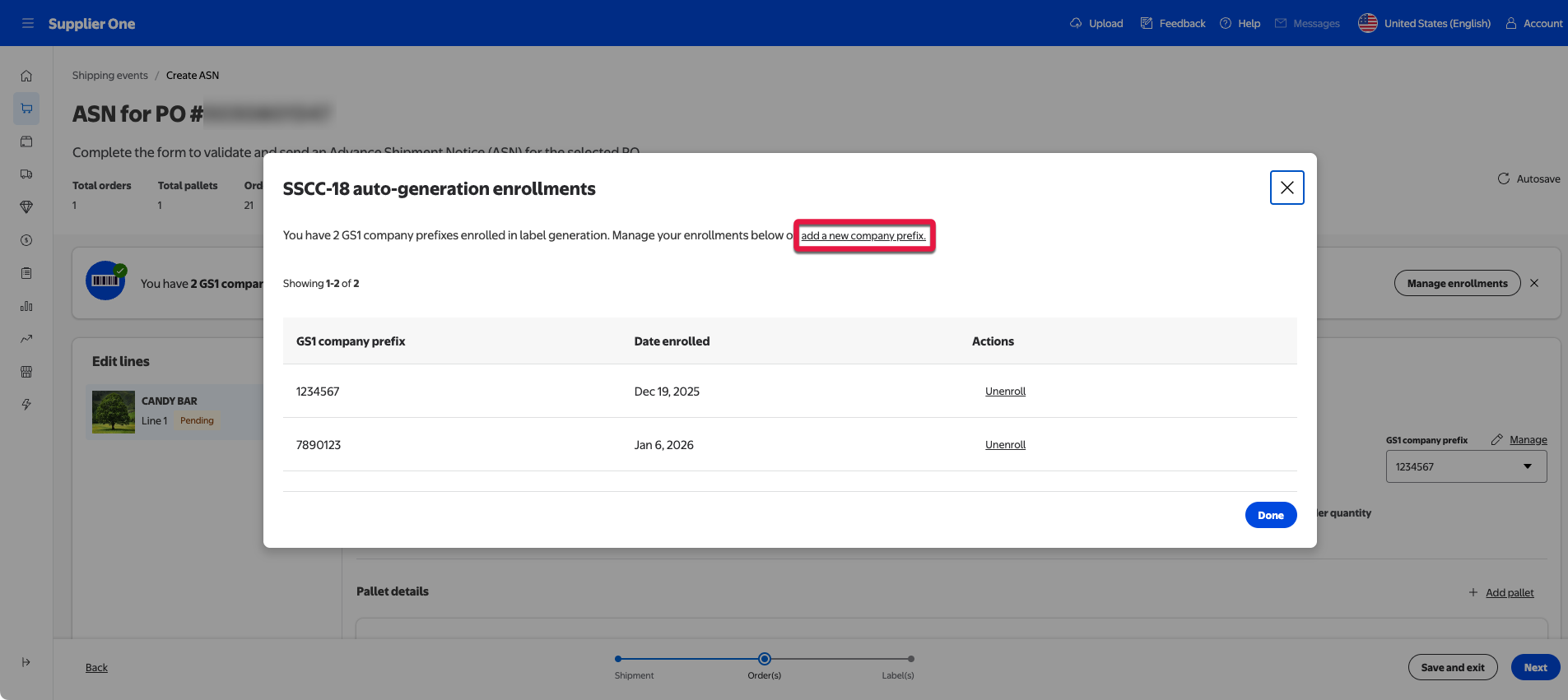Click the home icon in sidebar

tap(26, 76)
